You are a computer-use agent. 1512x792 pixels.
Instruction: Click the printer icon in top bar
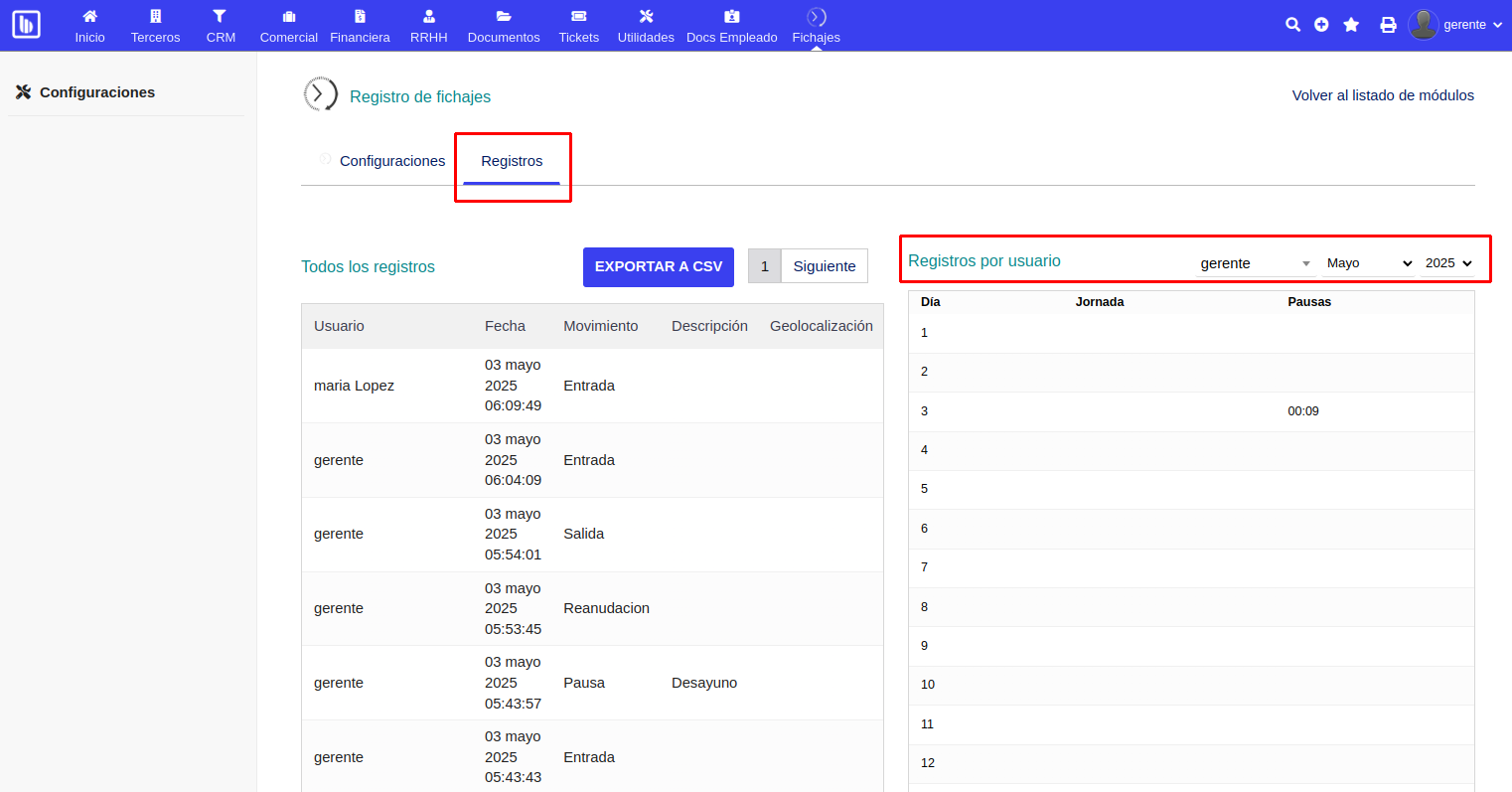click(1388, 25)
